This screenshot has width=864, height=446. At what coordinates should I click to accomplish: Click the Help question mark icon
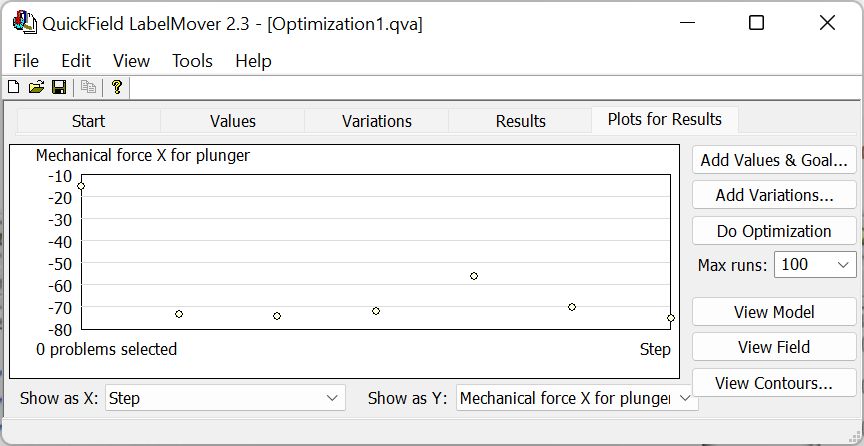point(117,88)
